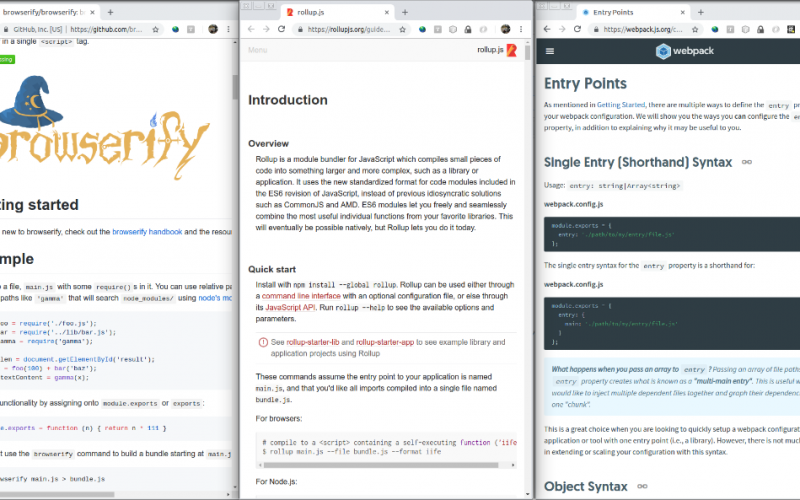Open the profile avatar in the GitHub window
Screen dimensions: 800x500
[213, 30]
